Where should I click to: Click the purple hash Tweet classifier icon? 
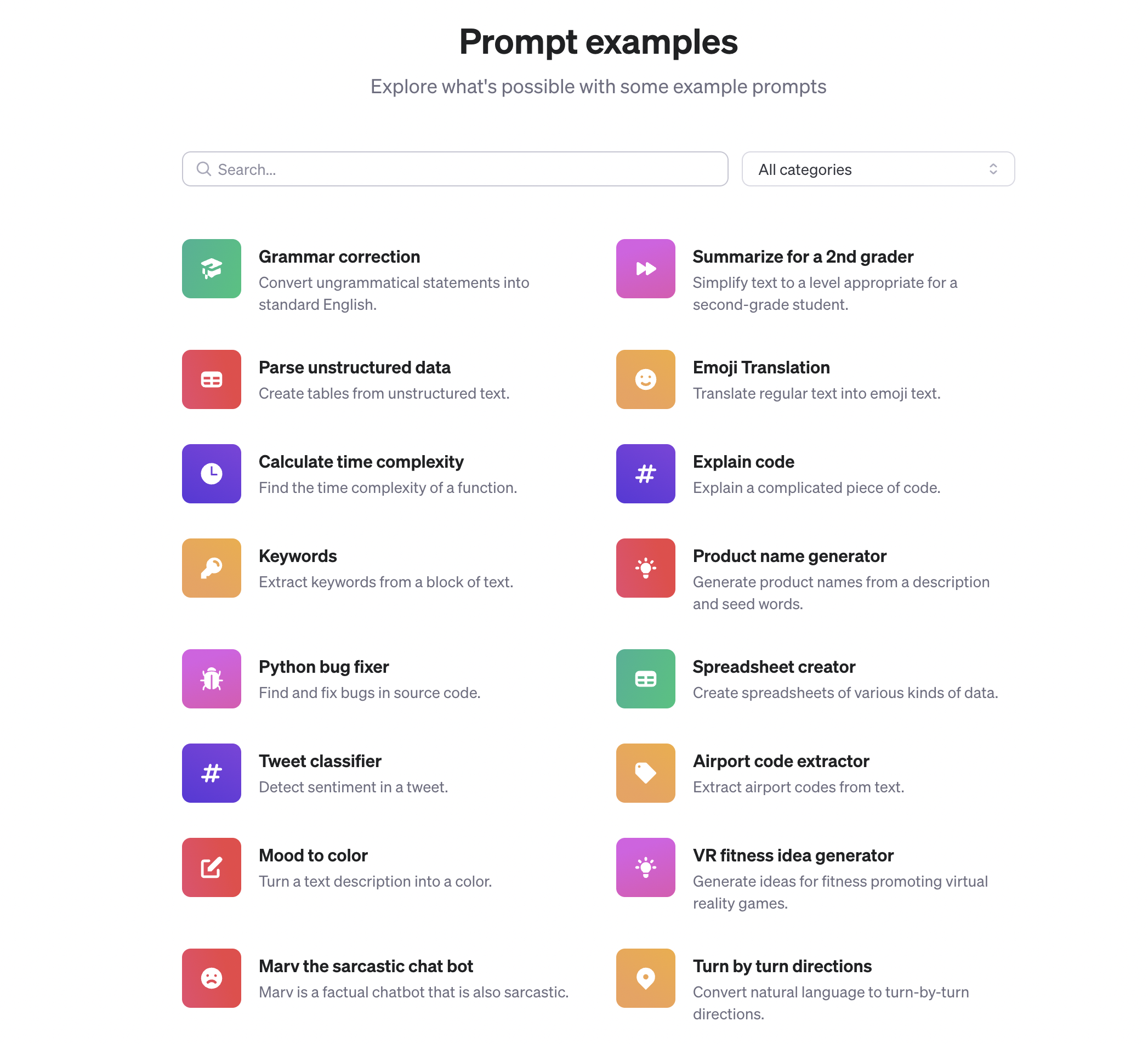[211, 773]
